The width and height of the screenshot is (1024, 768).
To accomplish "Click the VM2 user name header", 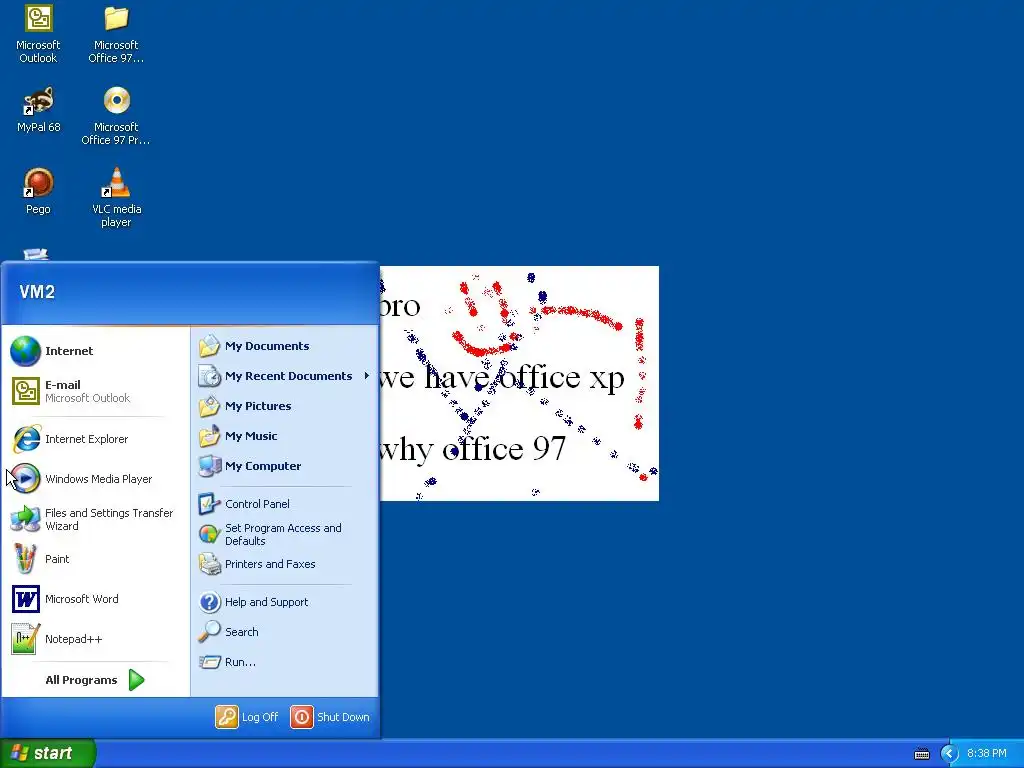I will pos(37,292).
